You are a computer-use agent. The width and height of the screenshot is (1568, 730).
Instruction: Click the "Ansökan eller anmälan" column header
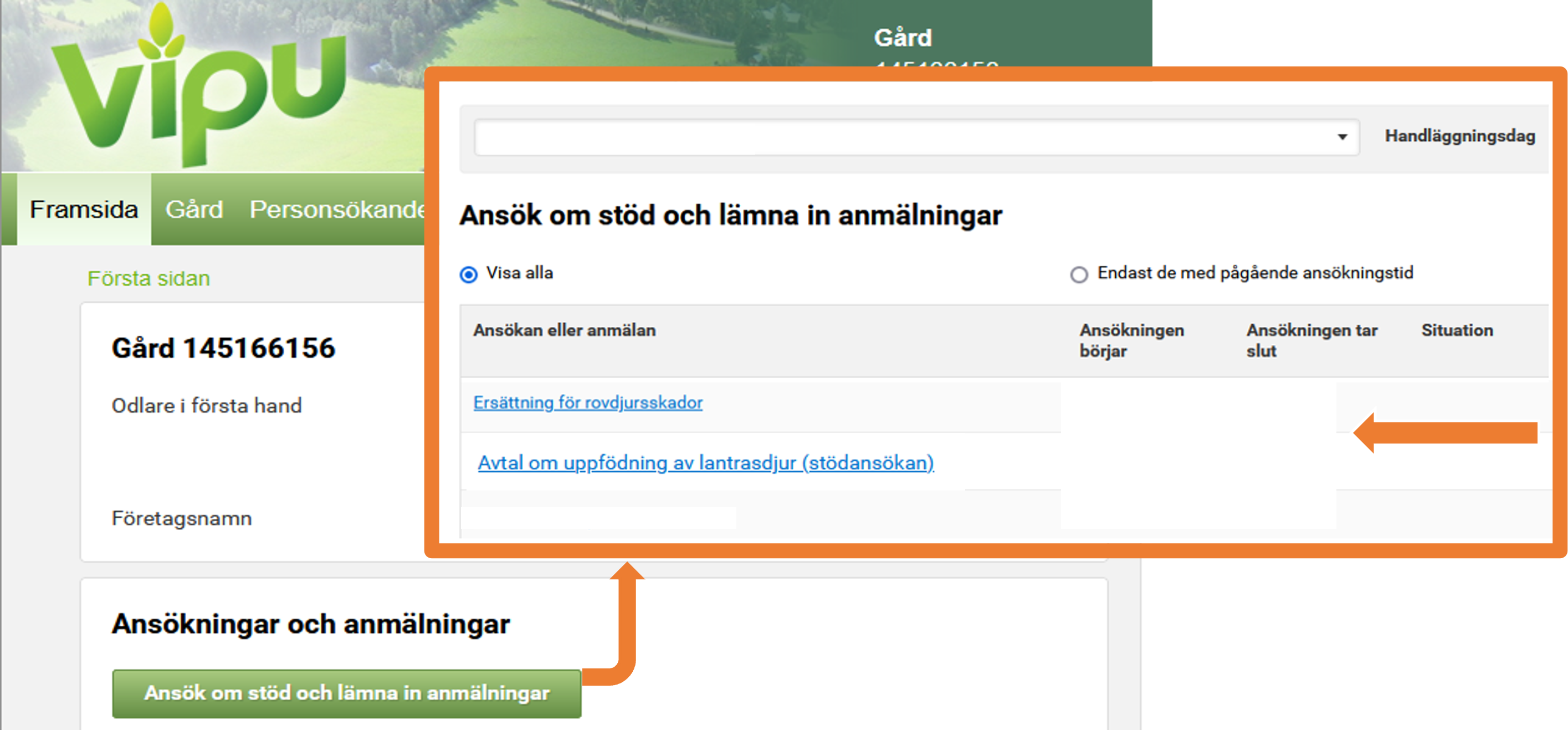pyautogui.click(x=565, y=329)
